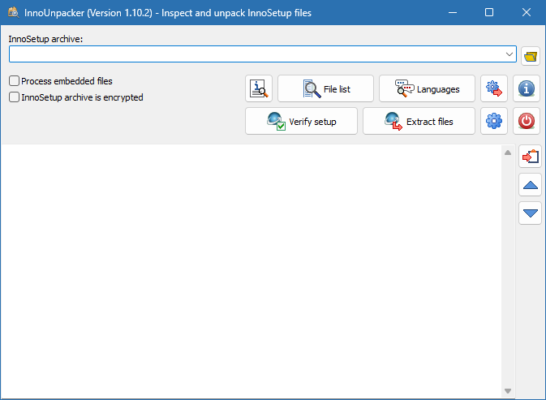Maximize the InnoUnpacker window

pyautogui.click(x=489, y=13)
